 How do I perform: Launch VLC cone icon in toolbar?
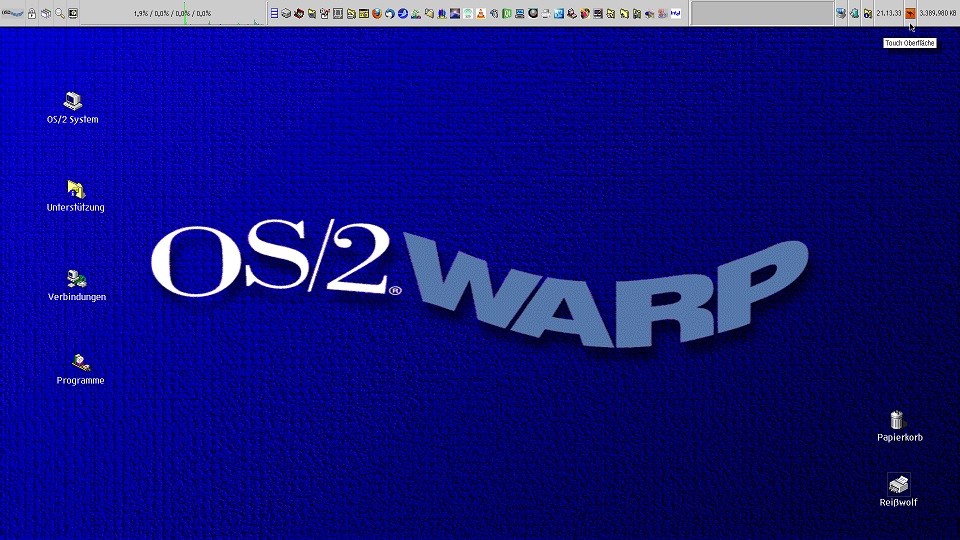click(481, 13)
